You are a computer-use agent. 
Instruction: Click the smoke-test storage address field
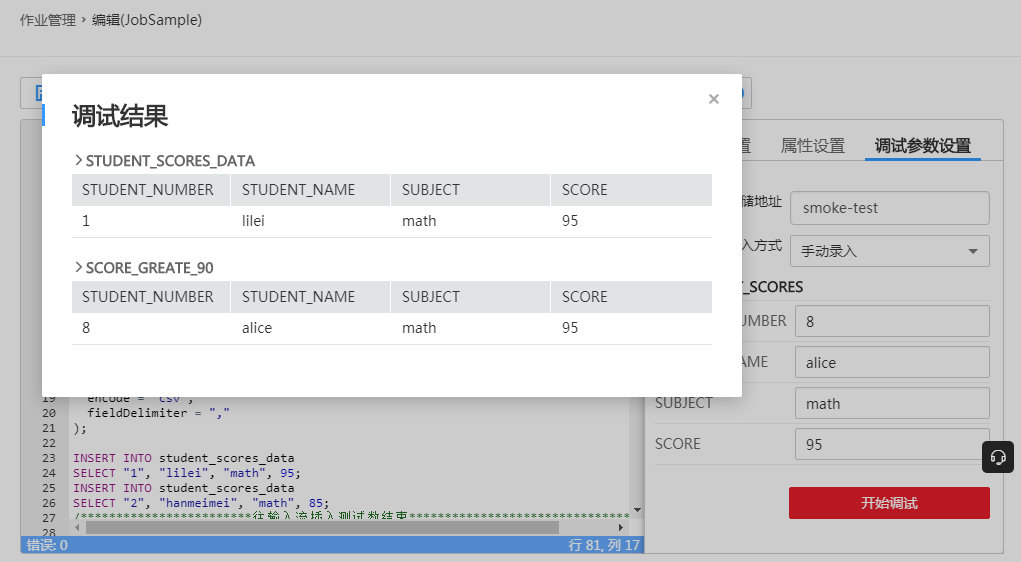(x=889, y=208)
